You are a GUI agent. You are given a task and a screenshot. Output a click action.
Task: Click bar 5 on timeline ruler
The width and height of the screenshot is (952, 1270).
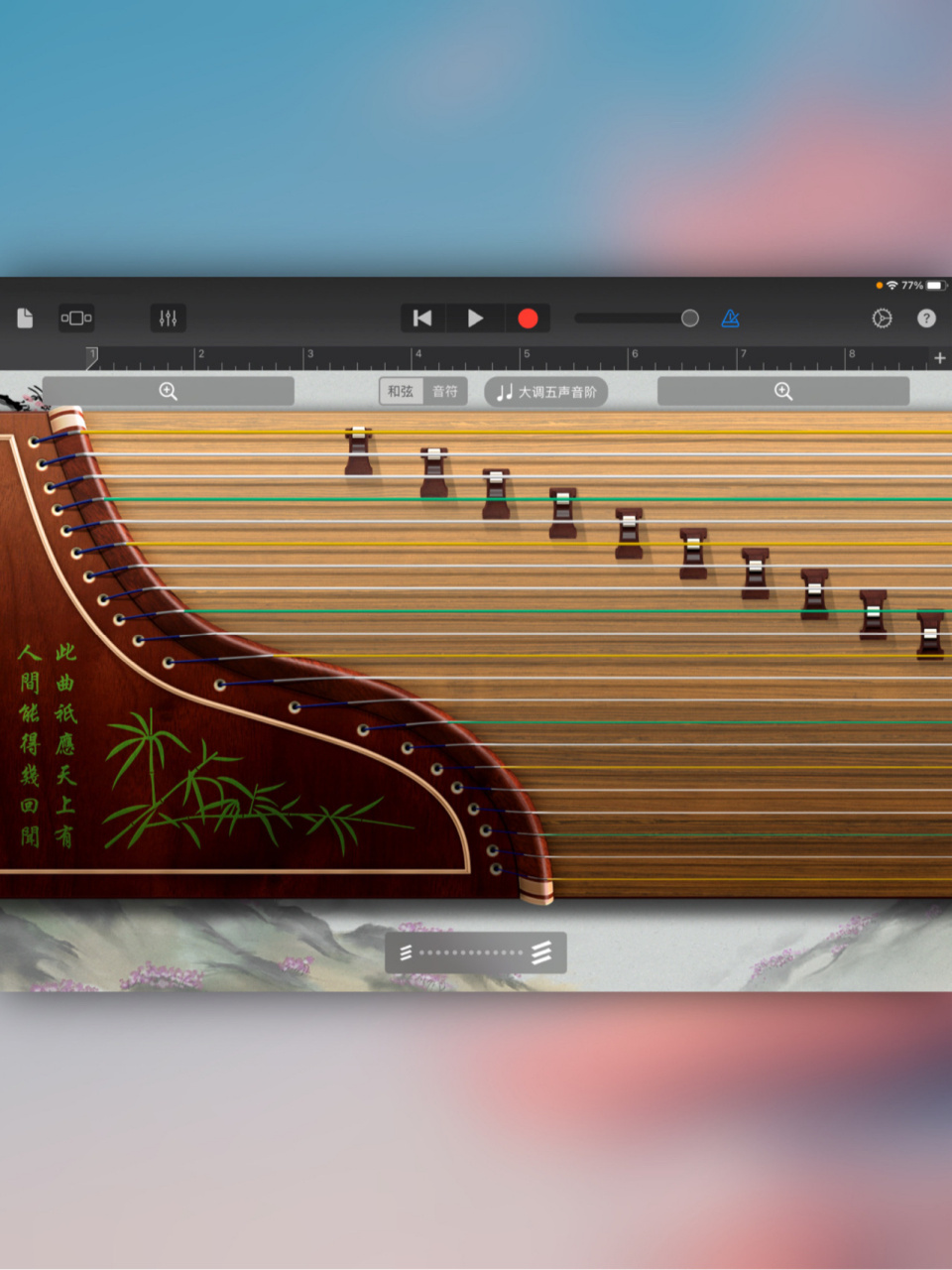(x=527, y=354)
